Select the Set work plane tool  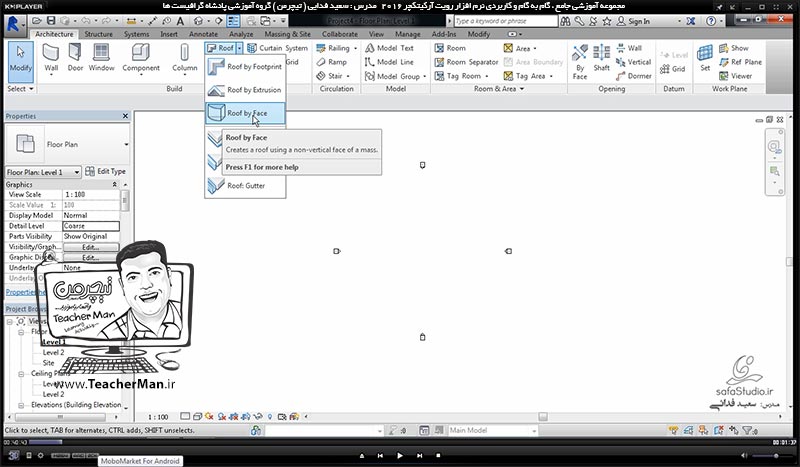pos(705,58)
